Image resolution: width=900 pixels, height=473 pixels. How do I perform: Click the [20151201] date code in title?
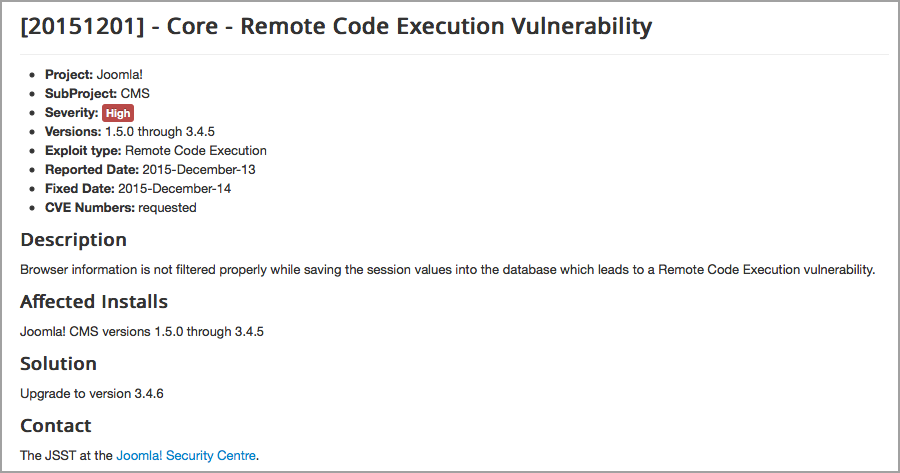82,26
